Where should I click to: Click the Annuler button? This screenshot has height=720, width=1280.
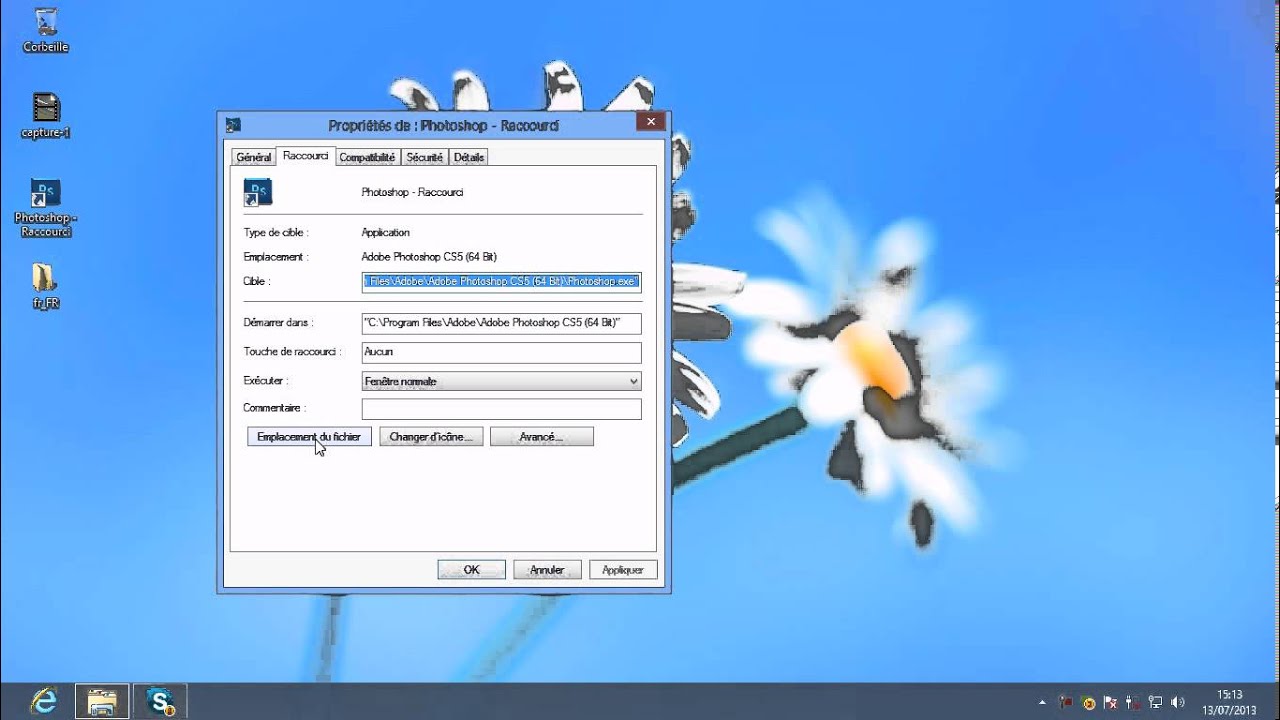(x=547, y=569)
